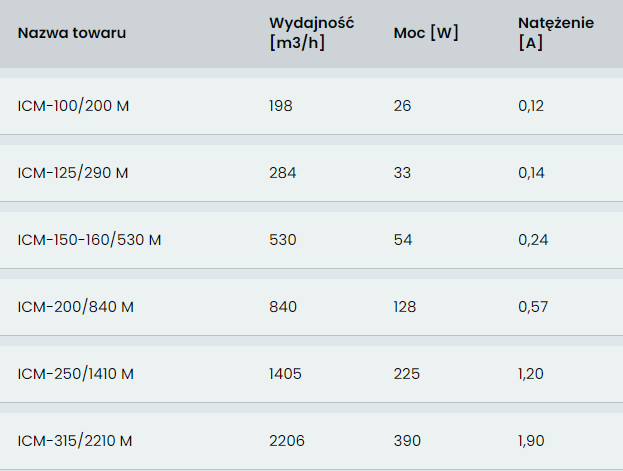Click the 284 airflow value cell
The image size is (623, 471).
click(x=282, y=173)
